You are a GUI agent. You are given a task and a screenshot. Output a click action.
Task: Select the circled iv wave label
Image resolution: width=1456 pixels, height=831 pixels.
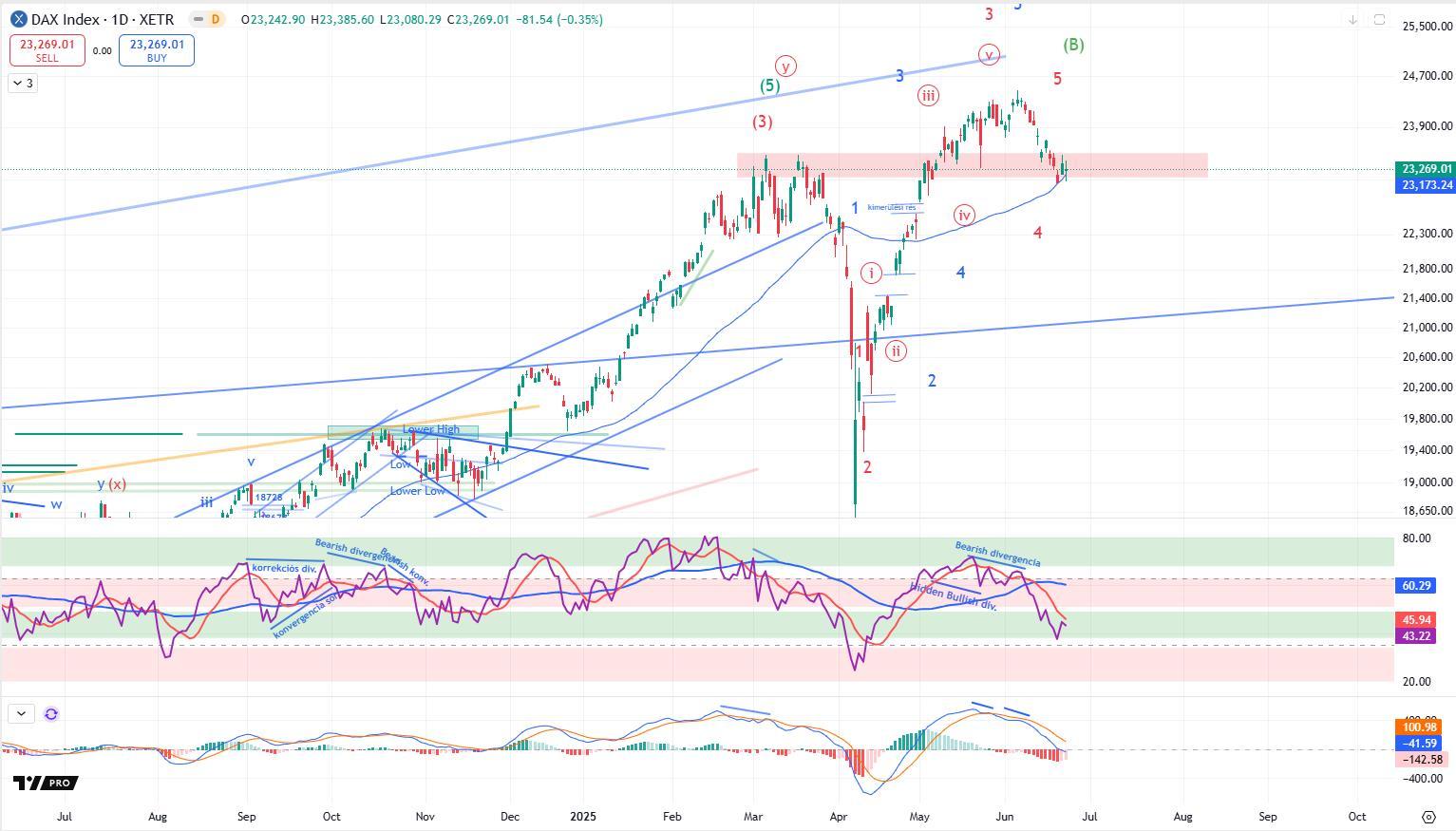[964, 216]
